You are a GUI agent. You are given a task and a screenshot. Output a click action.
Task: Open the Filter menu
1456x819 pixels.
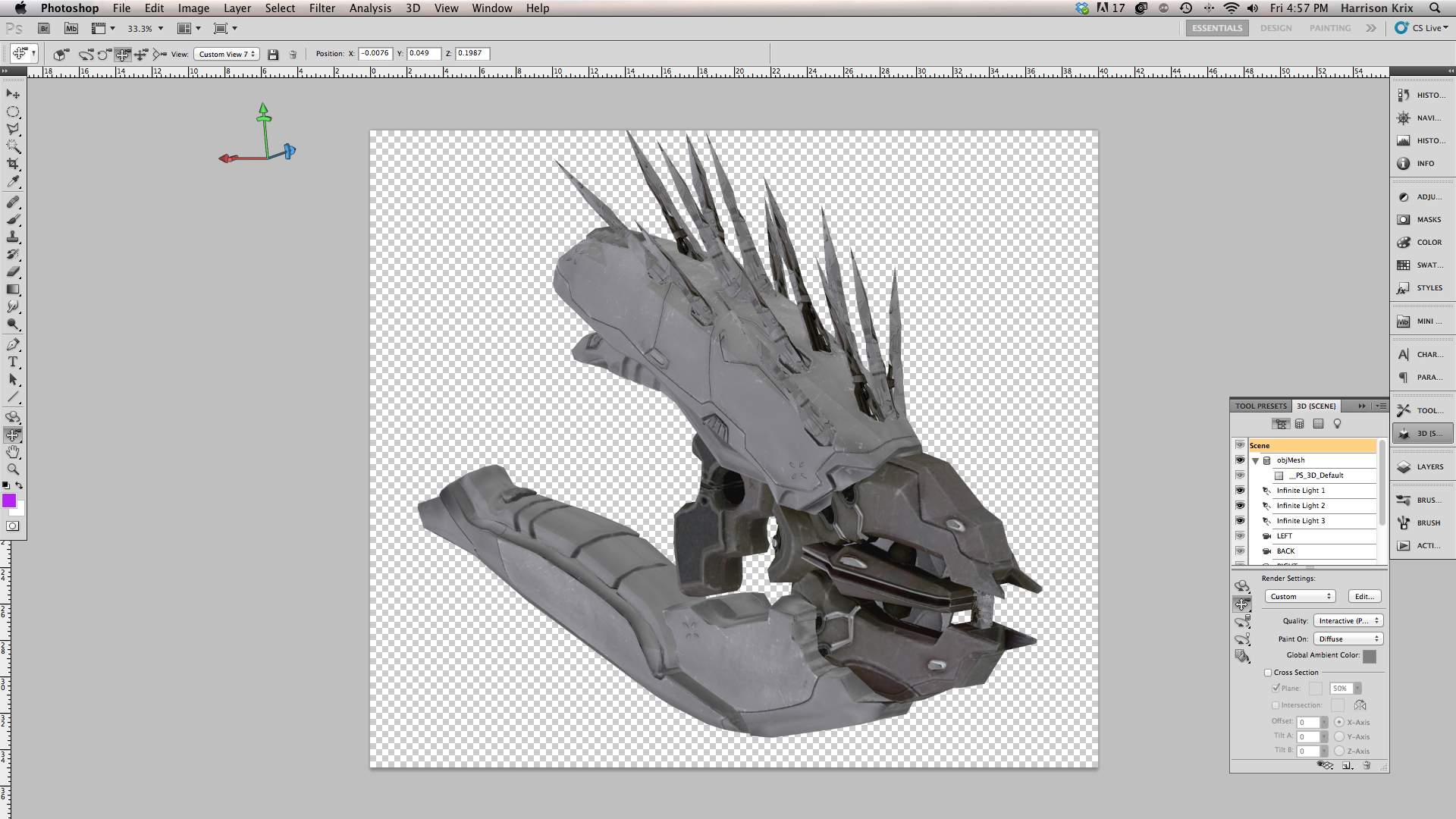322,8
